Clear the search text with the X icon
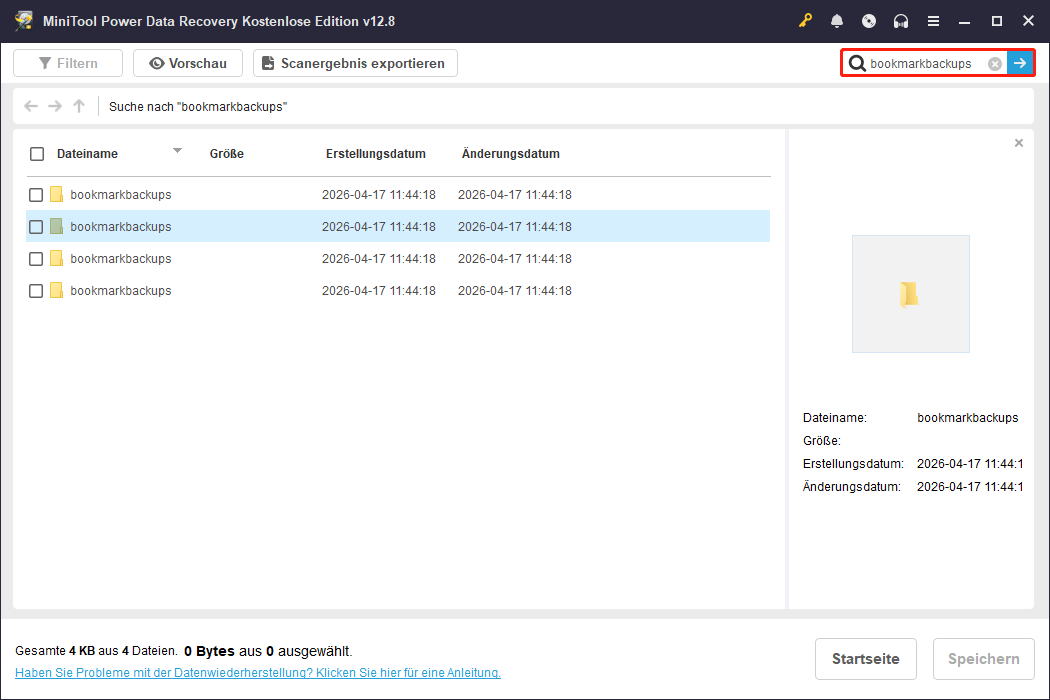1050x700 pixels. click(x=995, y=64)
